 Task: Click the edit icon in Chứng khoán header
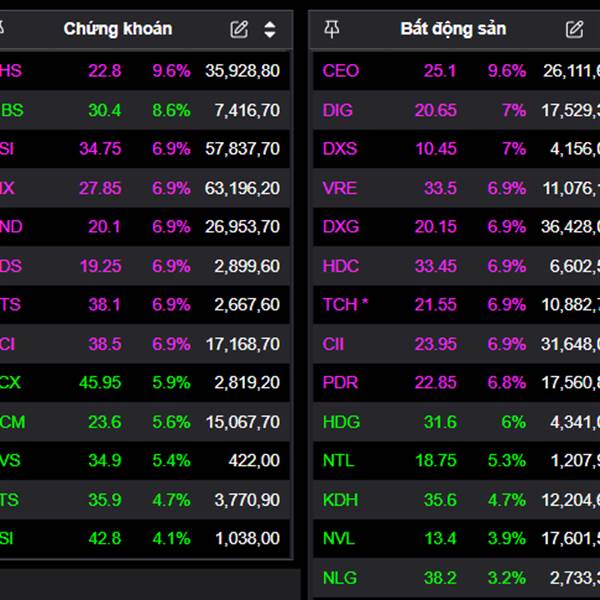[x=239, y=29]
